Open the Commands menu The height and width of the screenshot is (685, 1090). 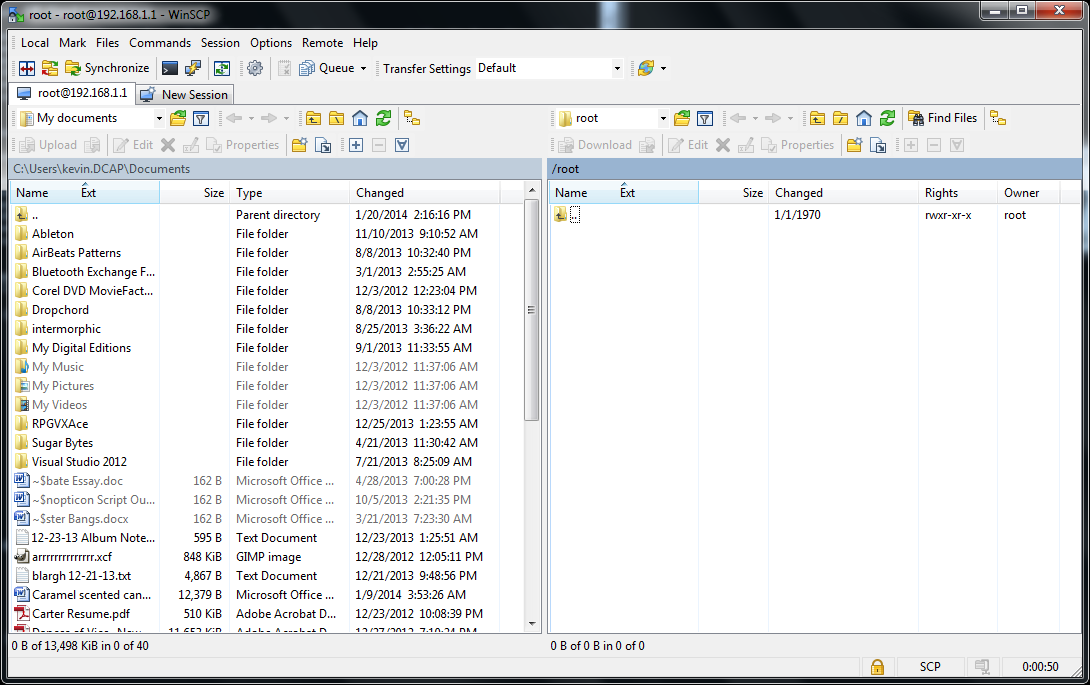(160, 43)
